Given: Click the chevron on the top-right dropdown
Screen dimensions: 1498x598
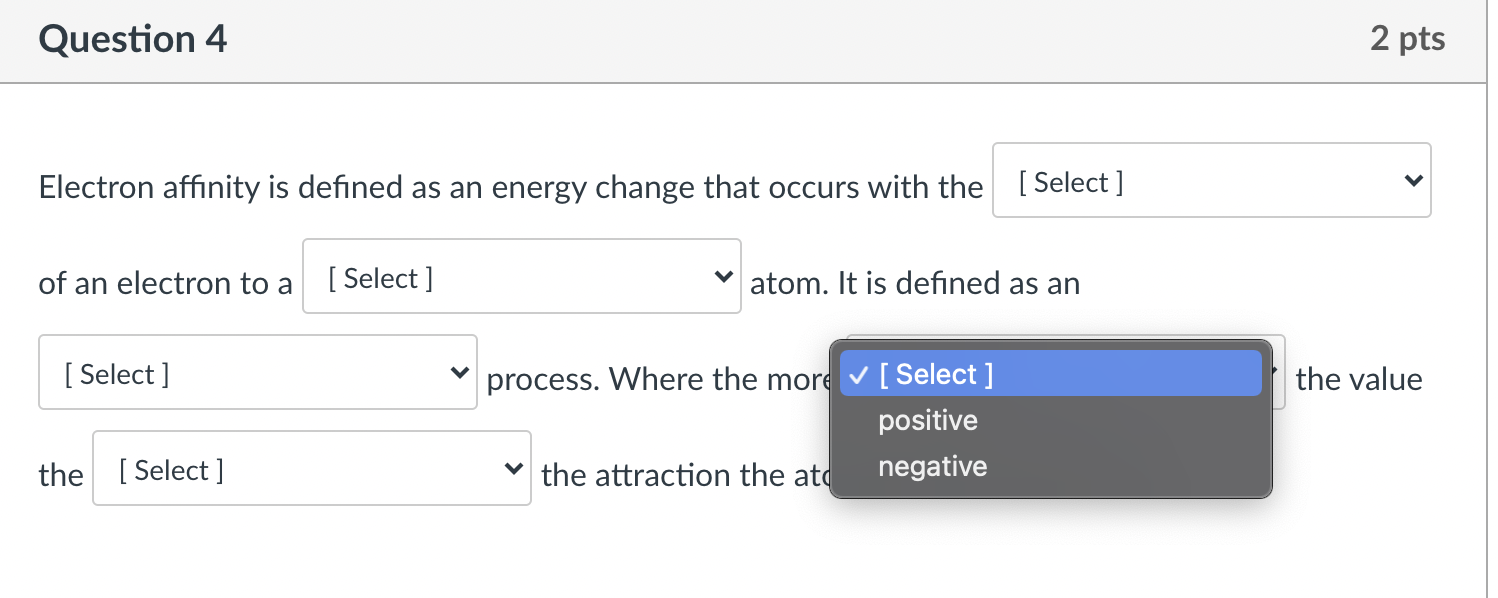Looking at the screenshot, I should tap(1413, 181).
